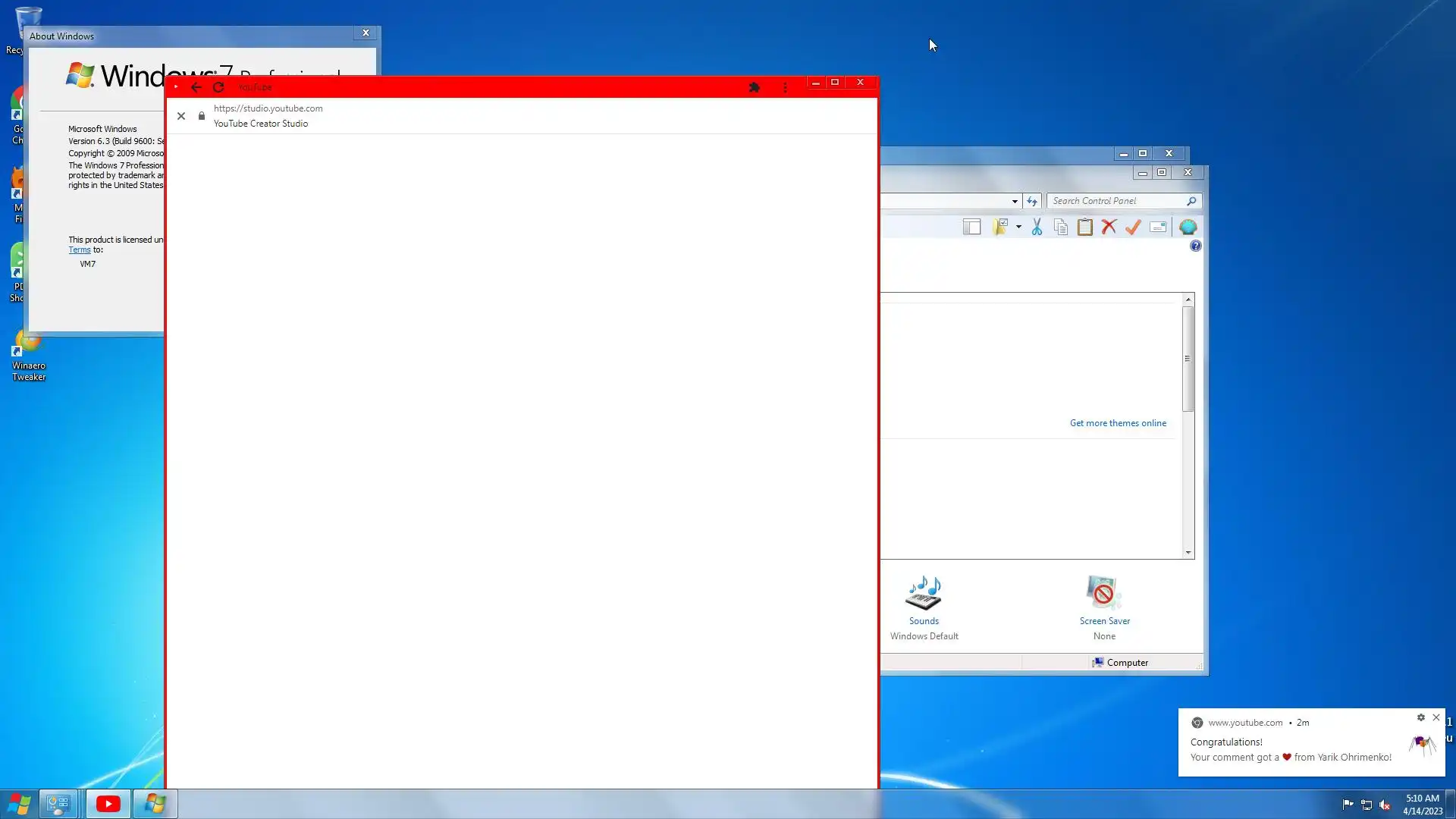Open the extensions puzzle icon in YouTube window
1456x819 pixels.
click(x=754, y=87)
